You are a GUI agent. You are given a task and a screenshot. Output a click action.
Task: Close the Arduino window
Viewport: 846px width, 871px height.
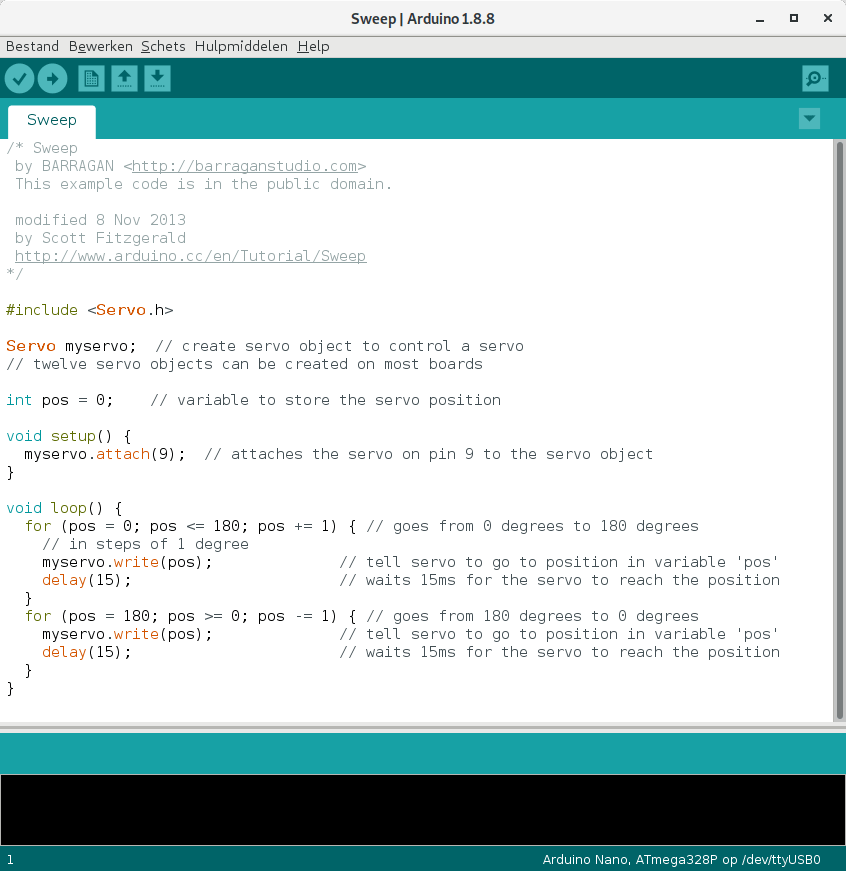828,18
